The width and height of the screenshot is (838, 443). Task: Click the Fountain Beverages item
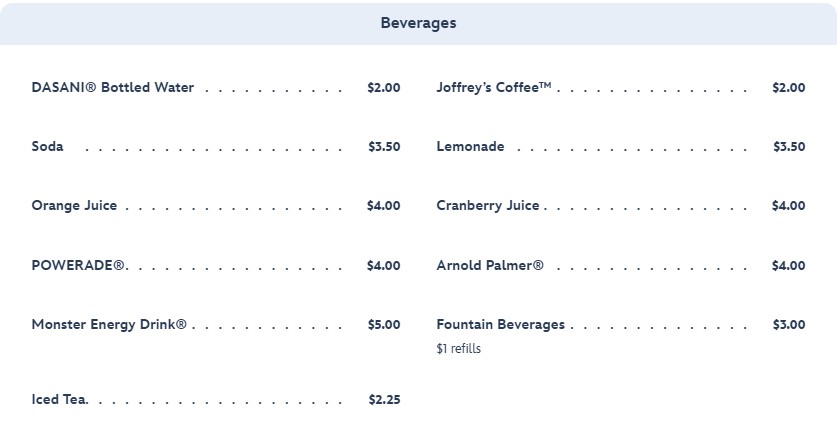pos(500,325)
